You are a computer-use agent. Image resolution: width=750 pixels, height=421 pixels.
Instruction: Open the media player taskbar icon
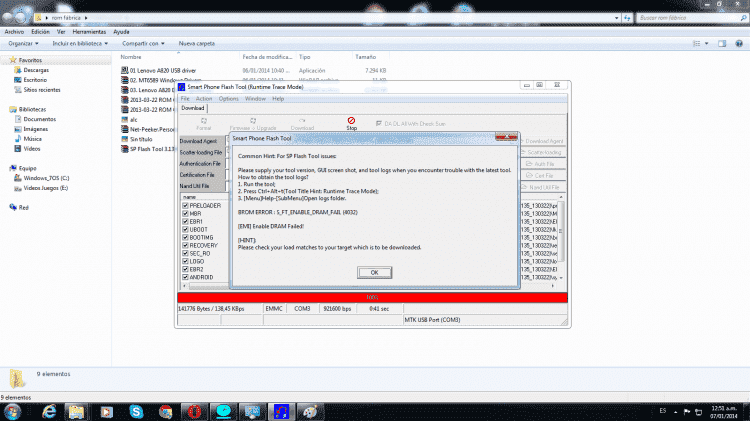point(107,412)
